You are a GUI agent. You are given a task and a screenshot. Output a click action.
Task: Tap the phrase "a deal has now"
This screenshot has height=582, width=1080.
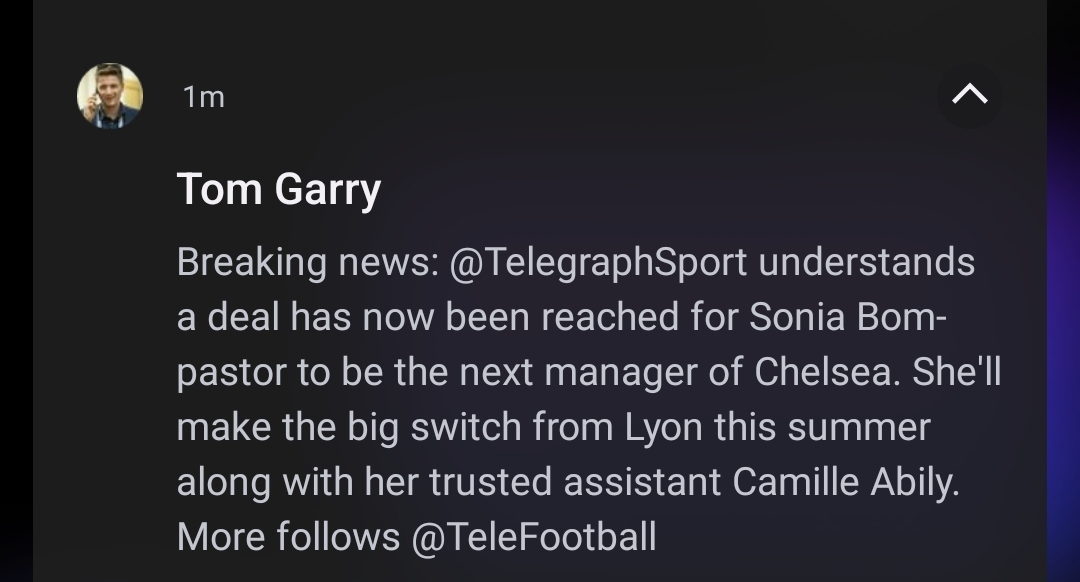click(x=306, y=317)
